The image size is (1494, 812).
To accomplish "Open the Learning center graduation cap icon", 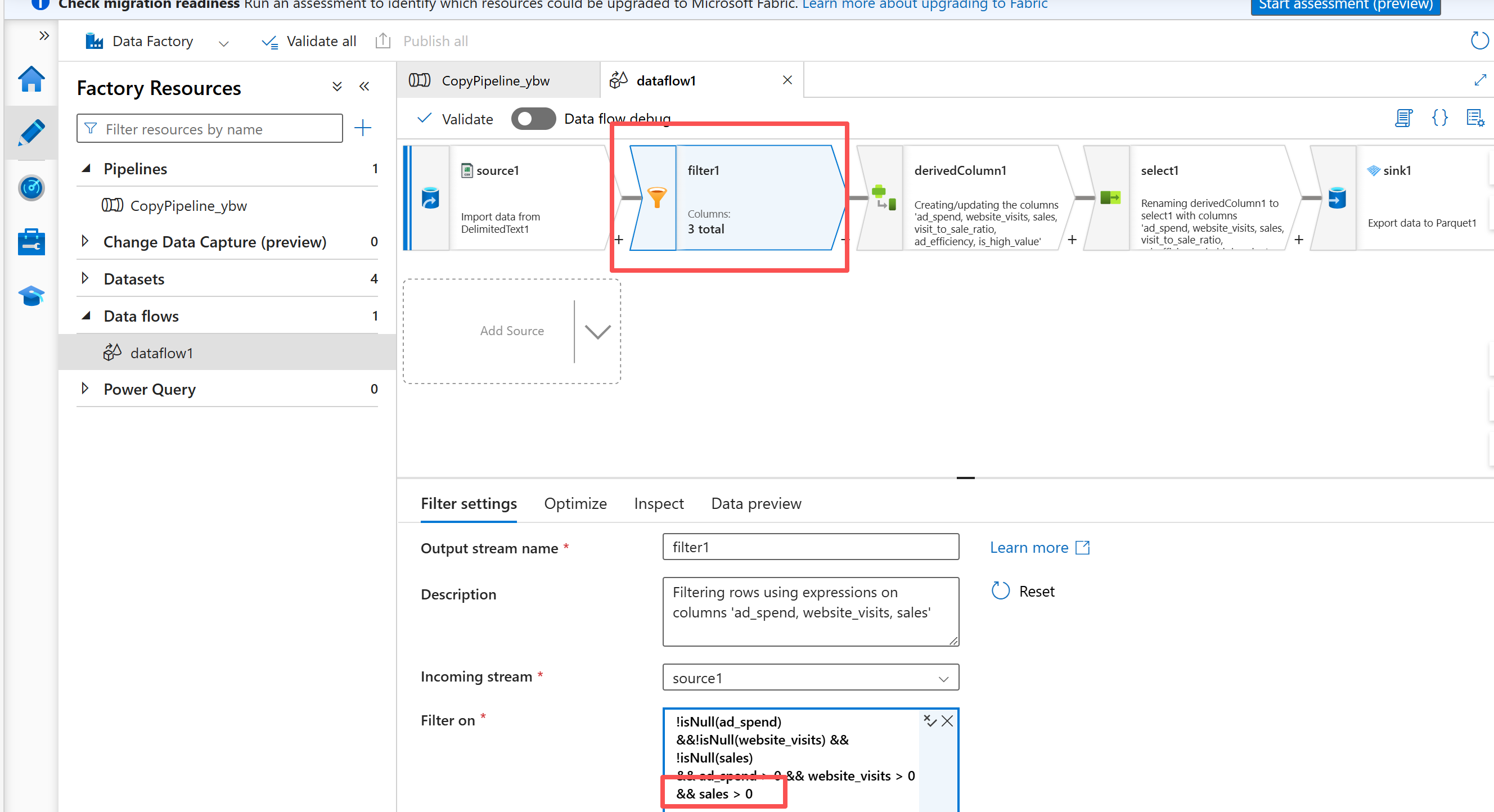I will click(x=31, y=296).
